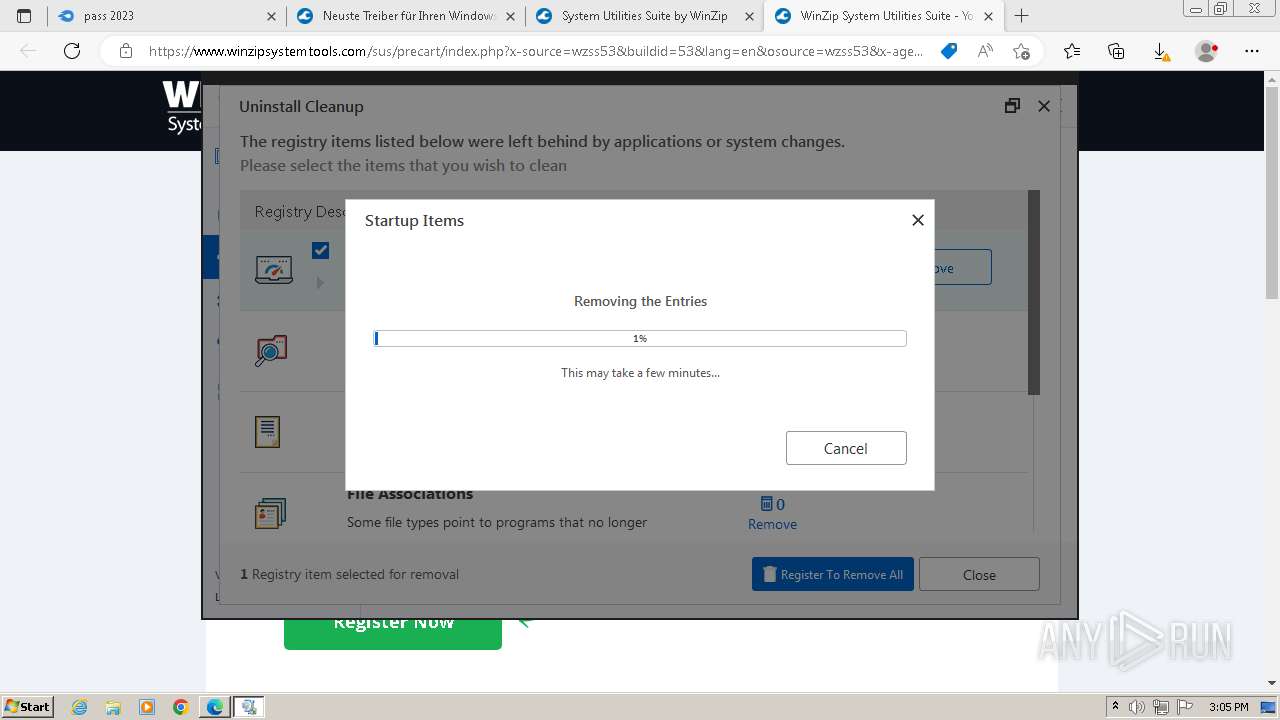
Task: Add this page to favorites
Action: (x=1021, y=51)
